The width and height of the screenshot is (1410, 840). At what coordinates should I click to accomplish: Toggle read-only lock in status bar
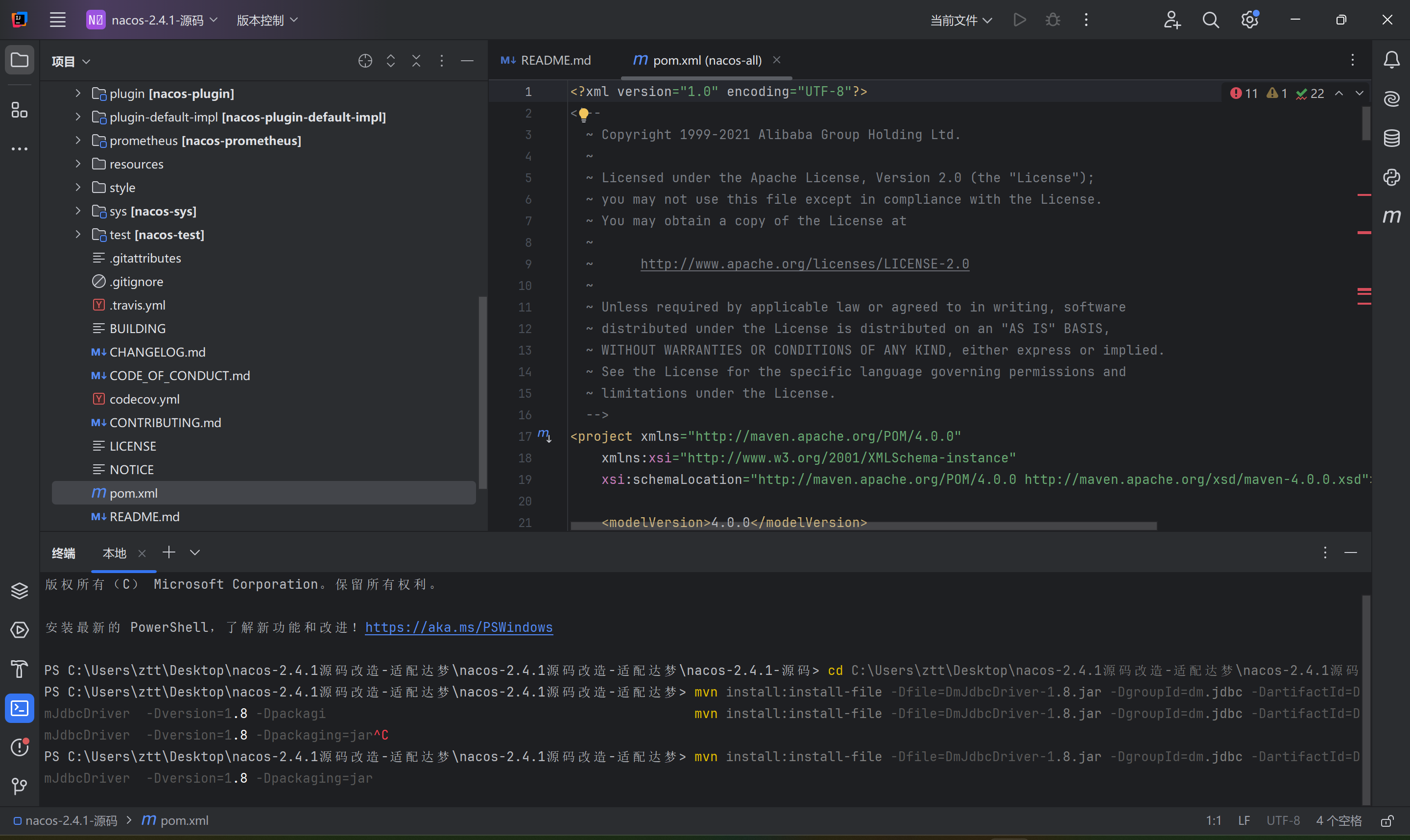(1387, 821)
